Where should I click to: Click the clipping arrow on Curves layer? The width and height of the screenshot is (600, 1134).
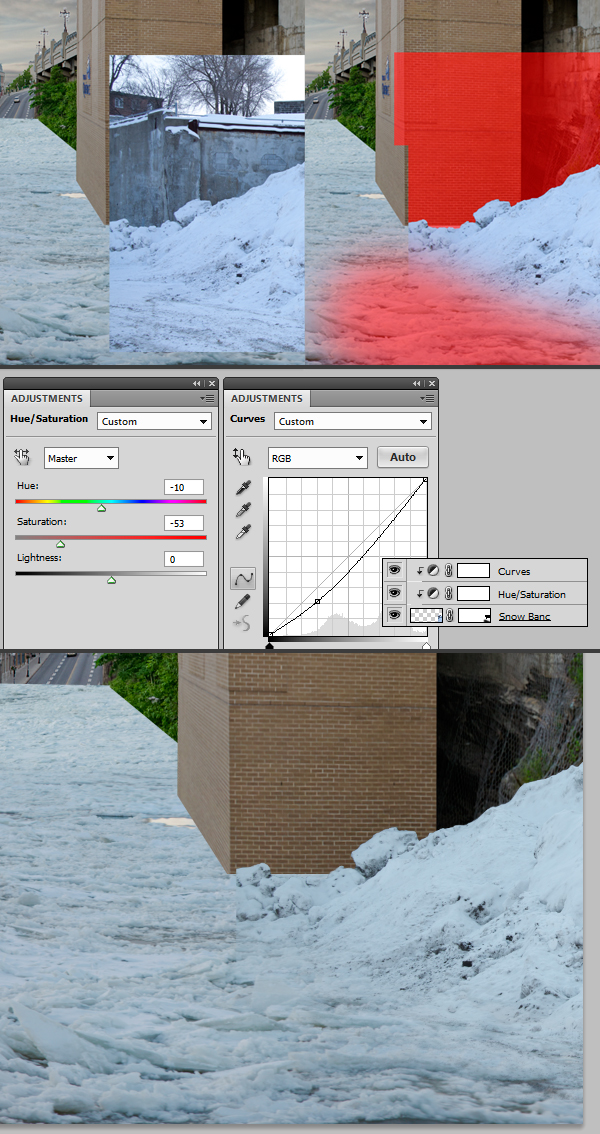click(420, 571)
